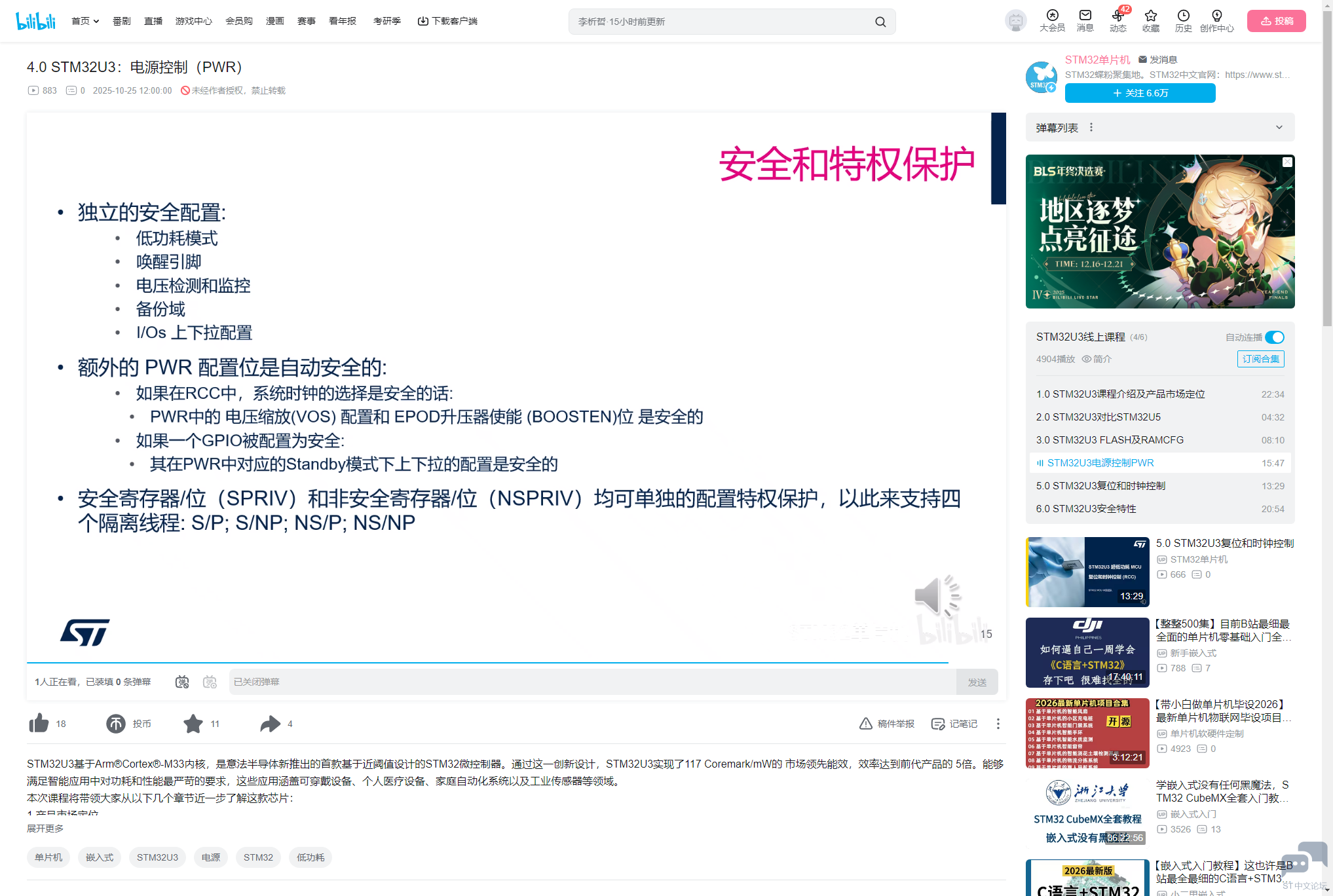This screenshot has height=896, width=1333.
Task: Open 记笔记 note-taking tool
Action: (954, 724)
